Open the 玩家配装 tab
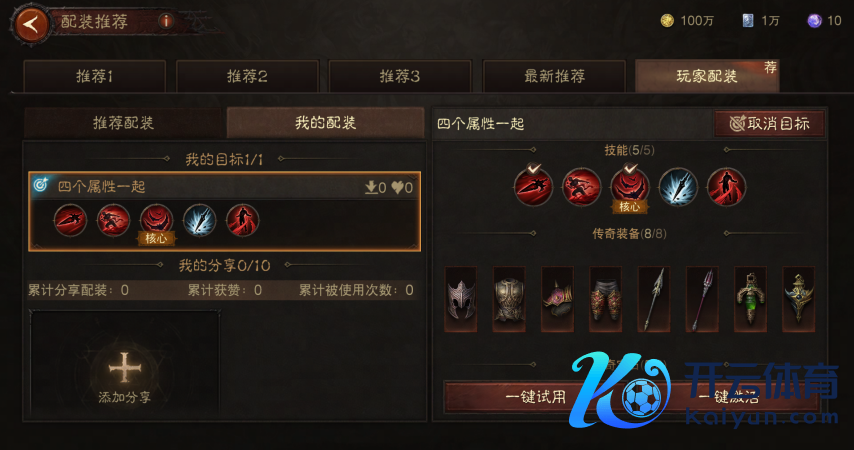This screenshot has height=450, width=854. coord(707,76)
